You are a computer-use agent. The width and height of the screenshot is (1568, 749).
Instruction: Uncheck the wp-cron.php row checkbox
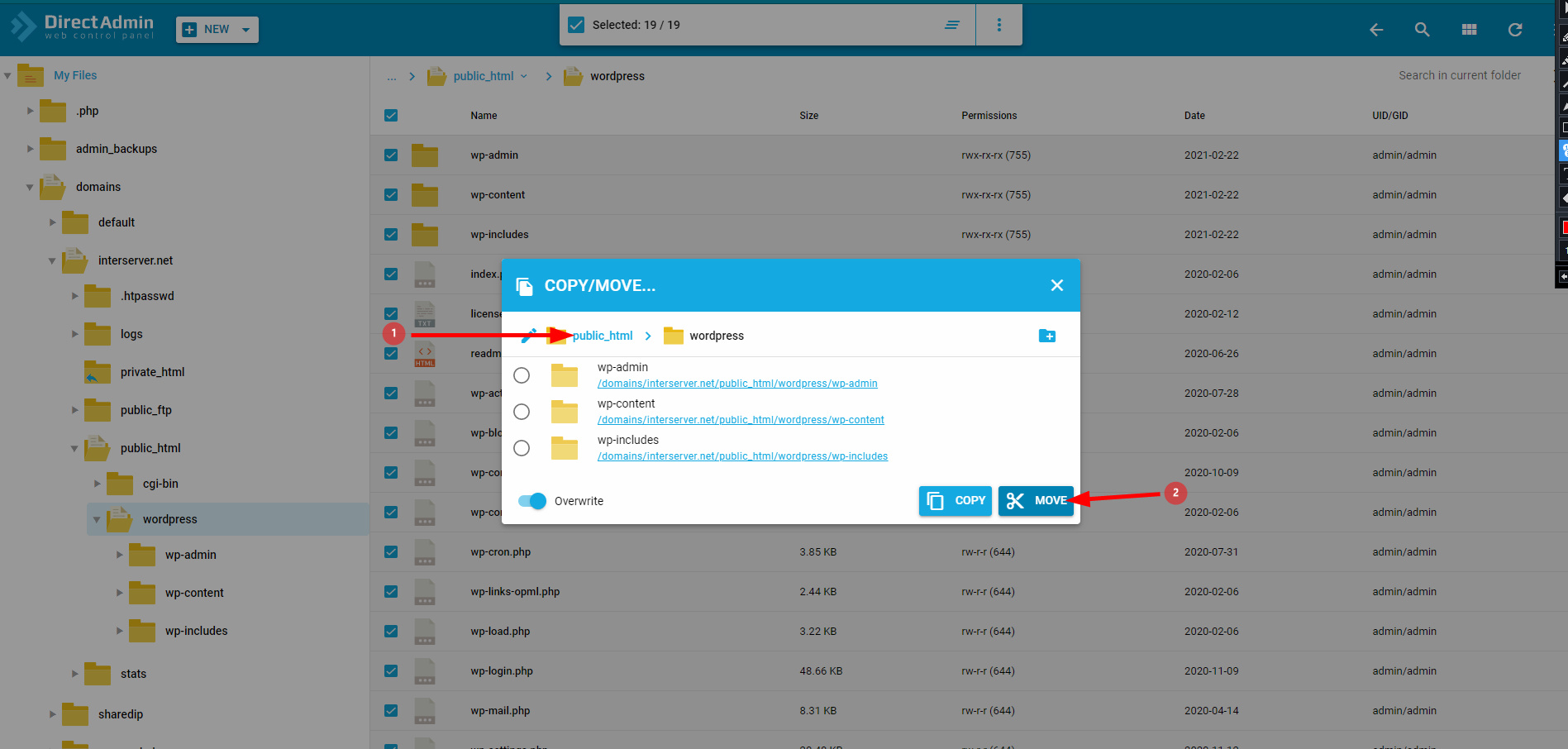point(391,552)
